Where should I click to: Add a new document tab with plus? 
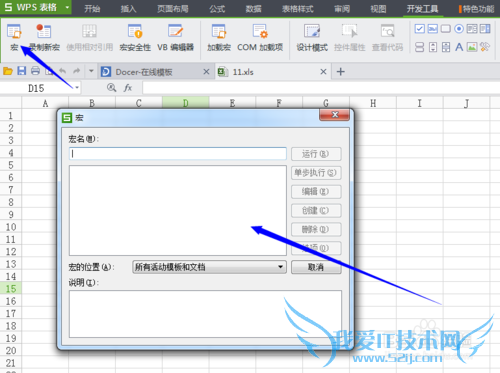[x=341, y=72]
